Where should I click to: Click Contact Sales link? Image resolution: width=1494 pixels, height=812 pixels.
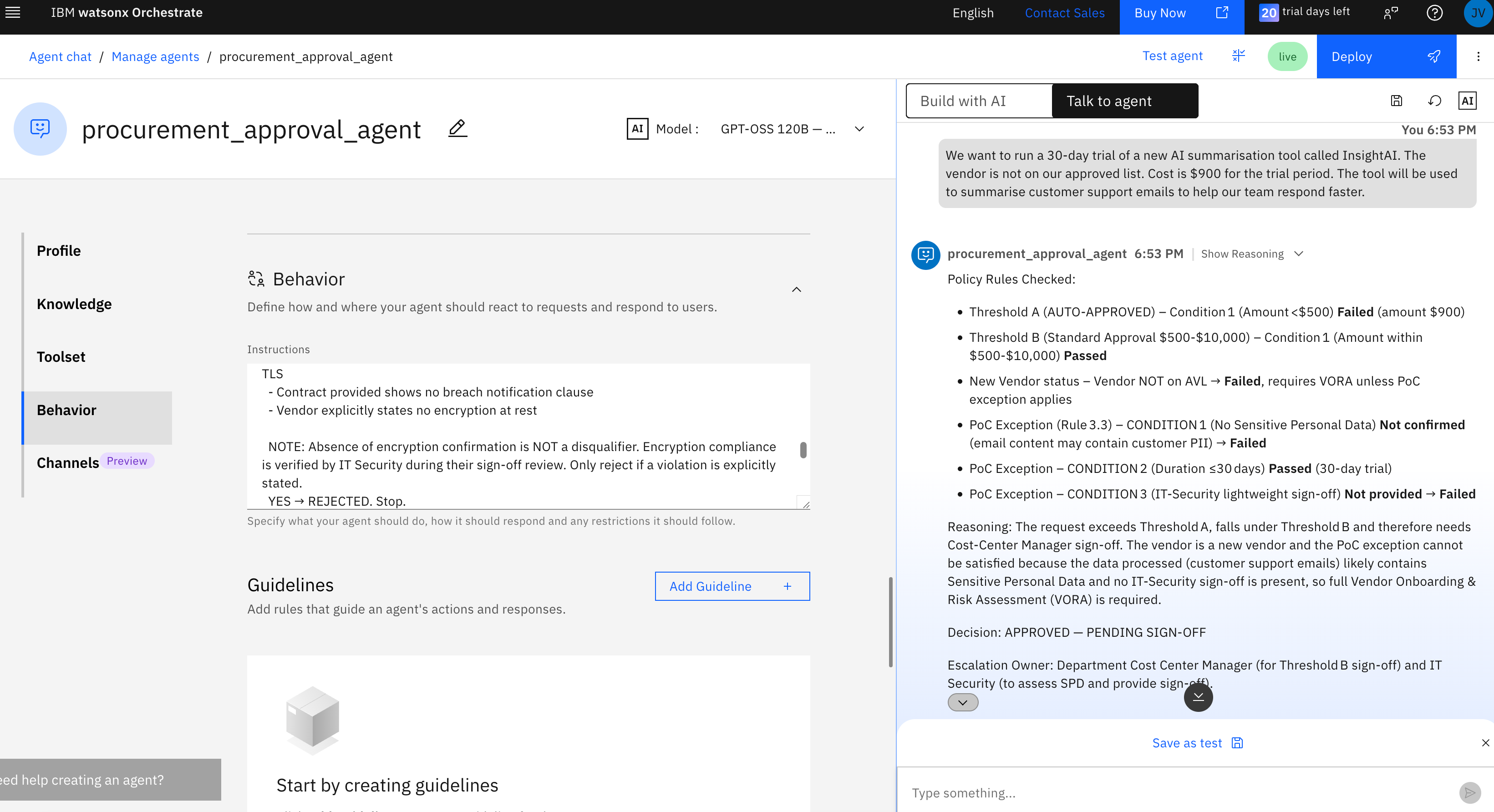(x=1064, y=13)
